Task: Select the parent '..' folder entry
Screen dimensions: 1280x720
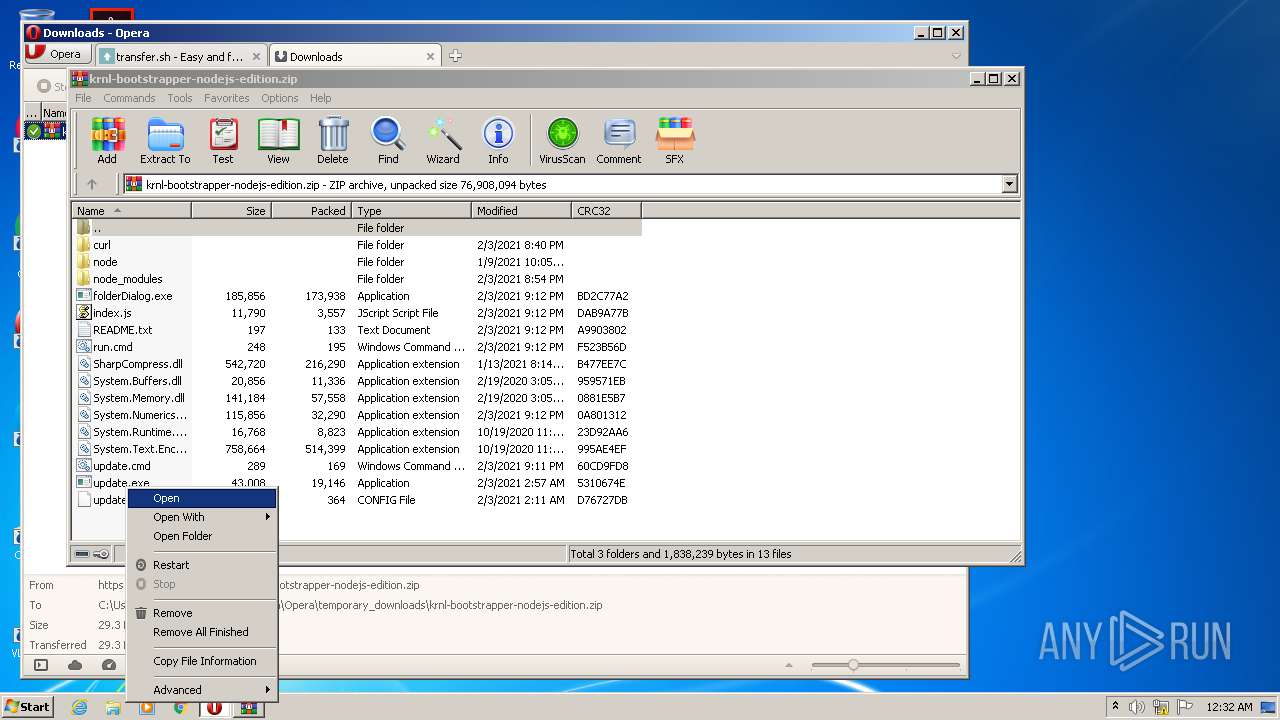Action: point(356,228)
